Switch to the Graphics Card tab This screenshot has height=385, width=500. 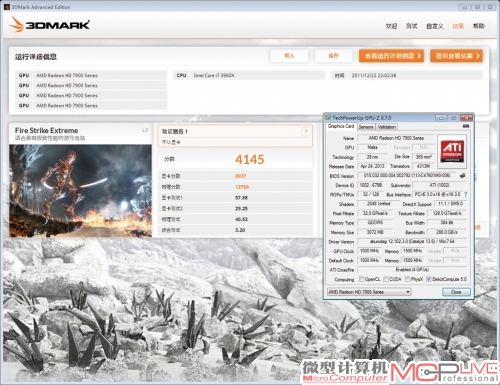click(x=341, y=126)
